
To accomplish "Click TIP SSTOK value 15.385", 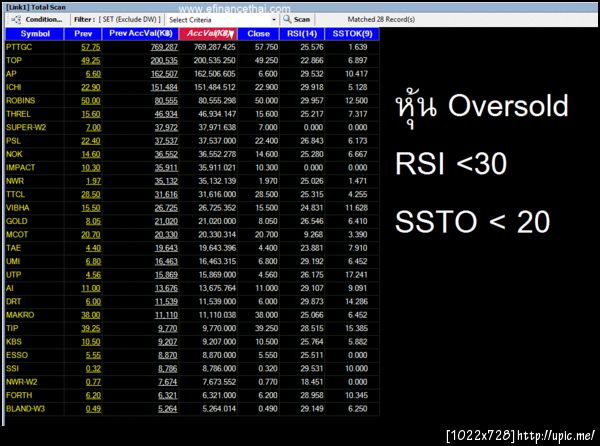I will (x=356, y=328).
